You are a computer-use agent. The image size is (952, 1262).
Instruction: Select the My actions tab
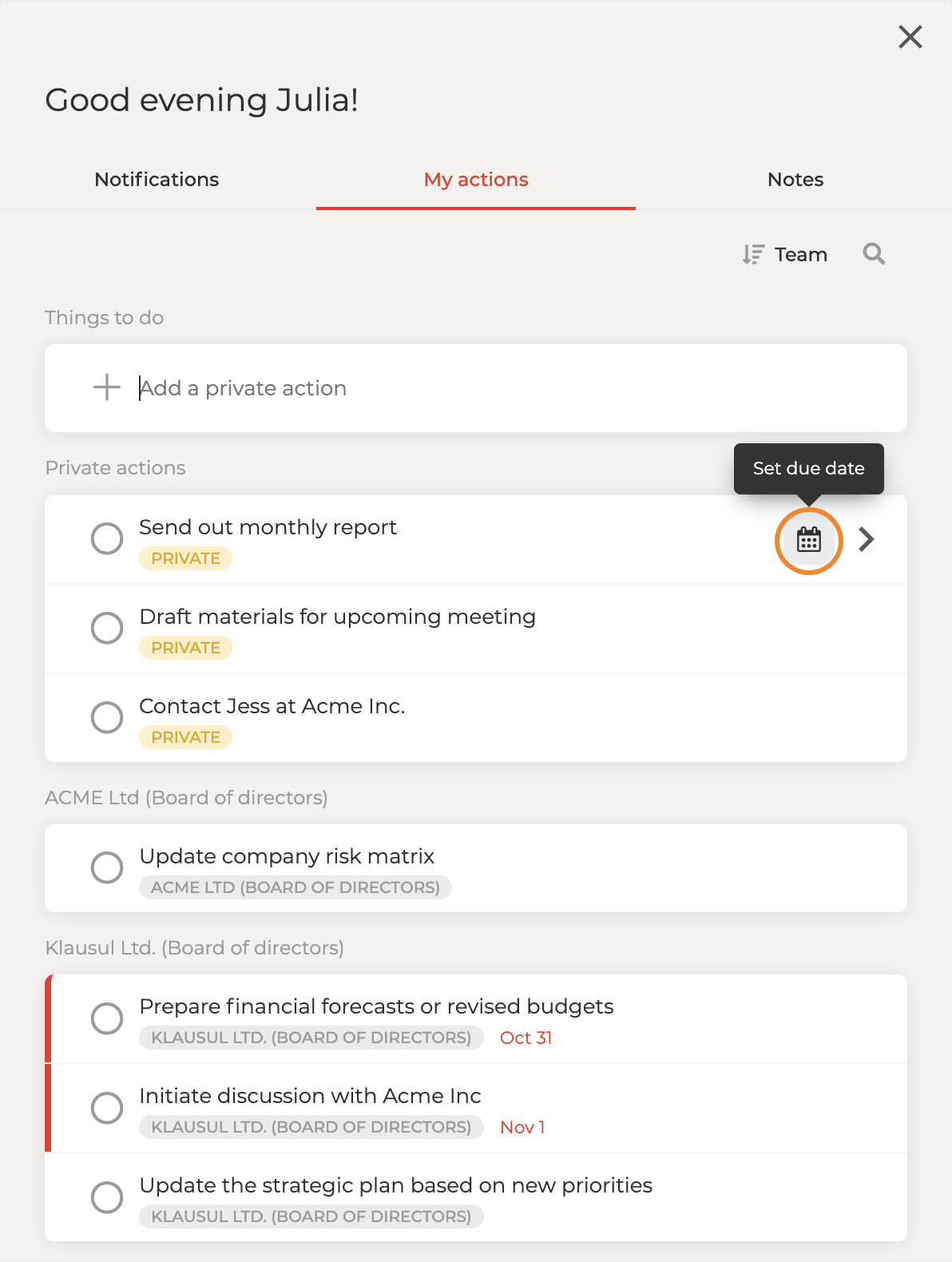point(476,180)
